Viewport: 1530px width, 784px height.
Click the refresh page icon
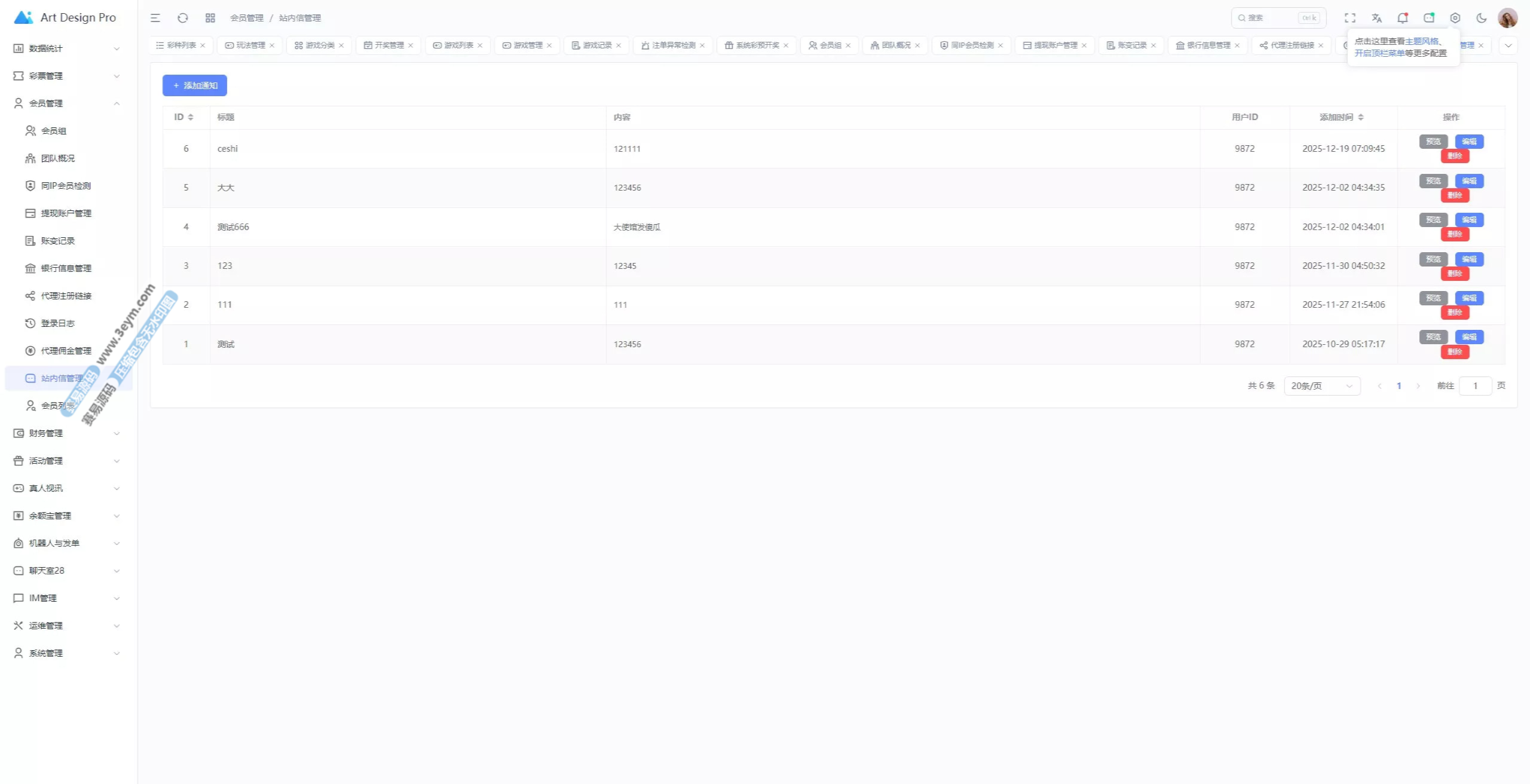point(183,18)
